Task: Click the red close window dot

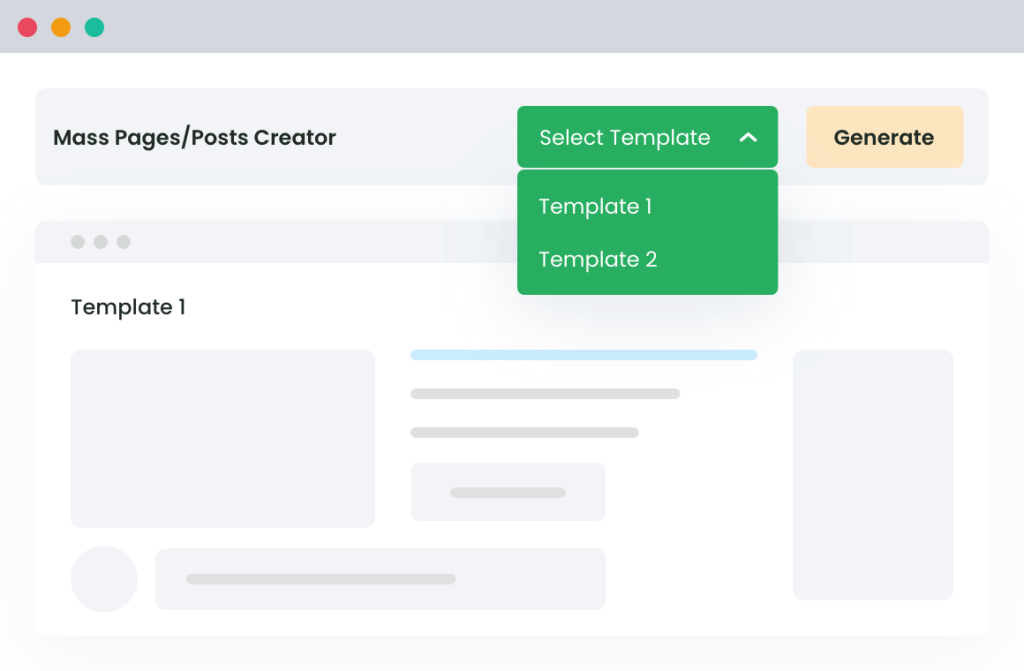Action: [x=27, y=27]
